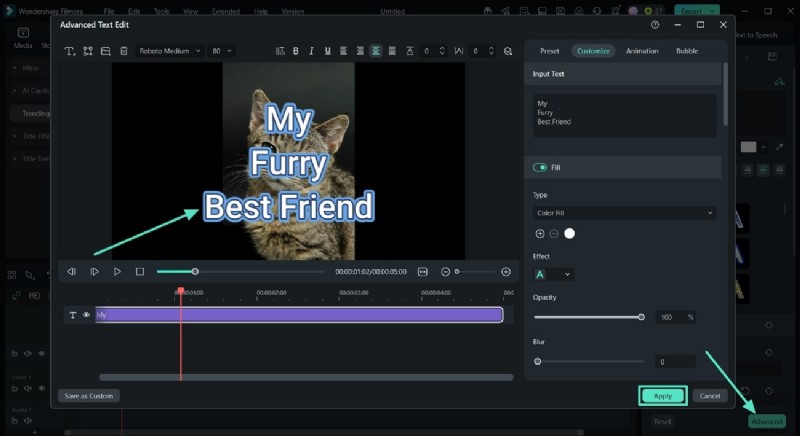The width and height of the screenshot is (800, 436).
Task: Click the delete trash icon in toolbar
Action: click(x=124, y=51)
